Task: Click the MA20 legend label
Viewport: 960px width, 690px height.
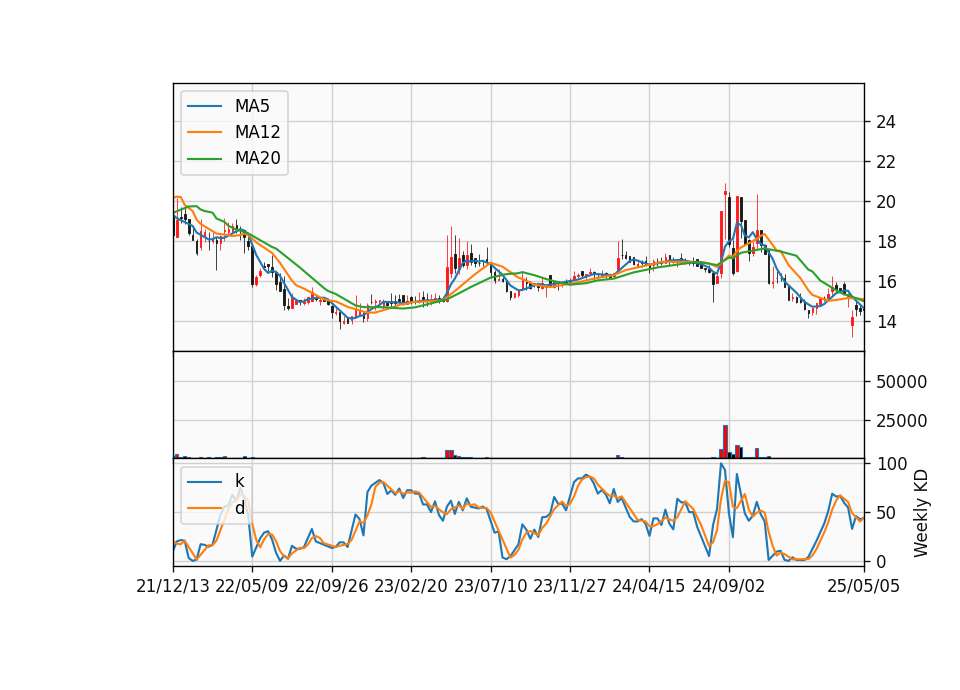Action: (x=257, y=158)
